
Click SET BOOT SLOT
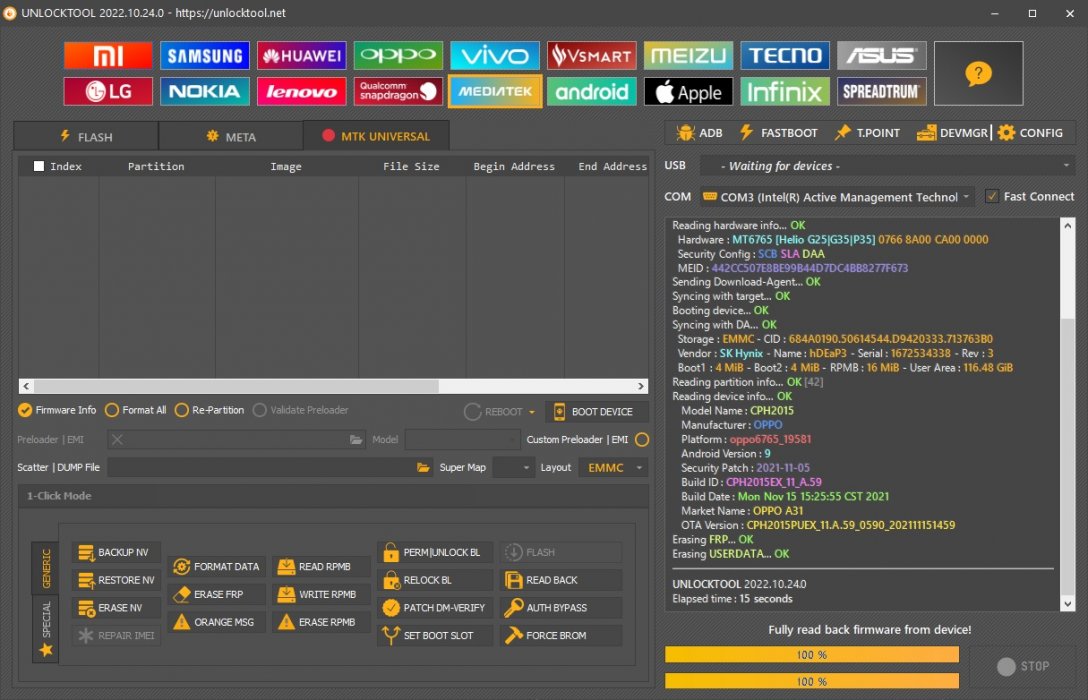pyautogui.click(x=435, y=635)
